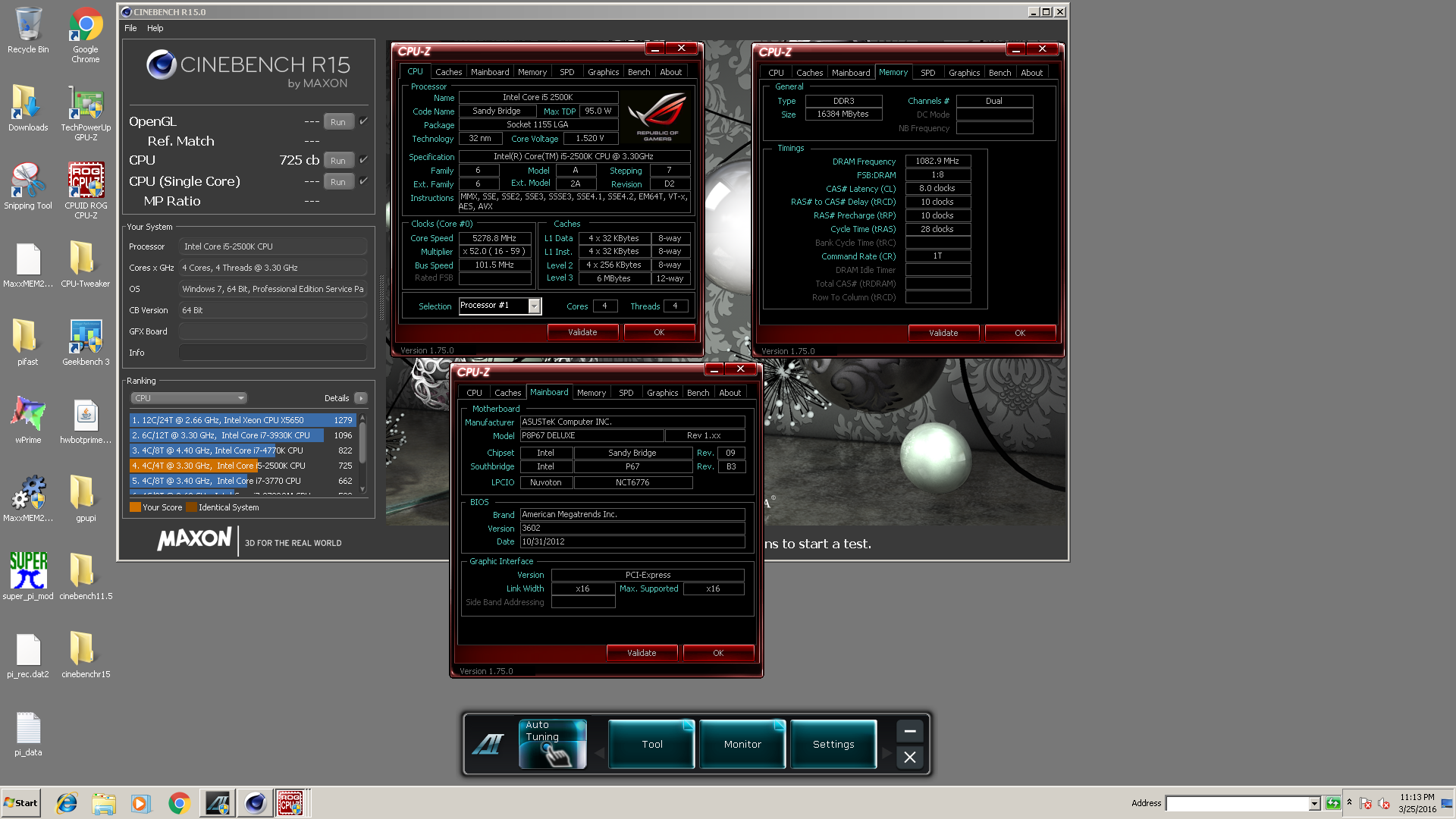Expand the ranking Details arrow

(x=361, y=398)
